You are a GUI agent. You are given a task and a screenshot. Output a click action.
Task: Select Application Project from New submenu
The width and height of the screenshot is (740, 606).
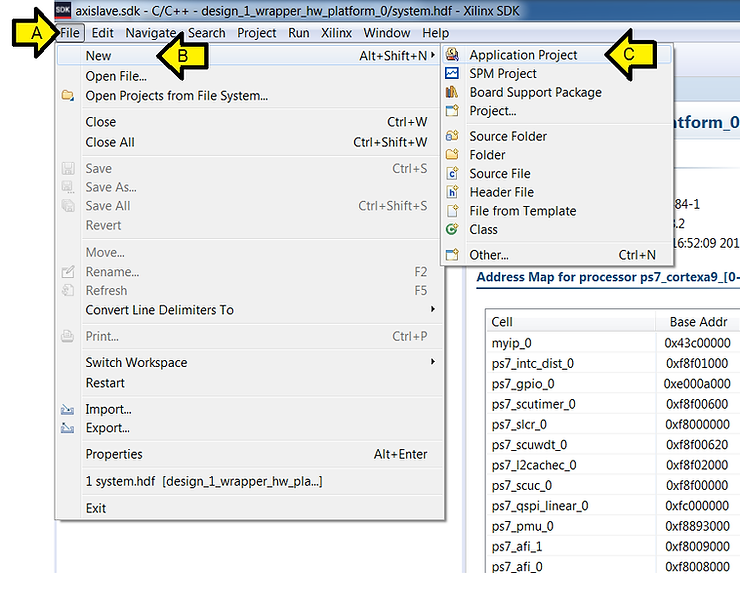click(557, 55)
